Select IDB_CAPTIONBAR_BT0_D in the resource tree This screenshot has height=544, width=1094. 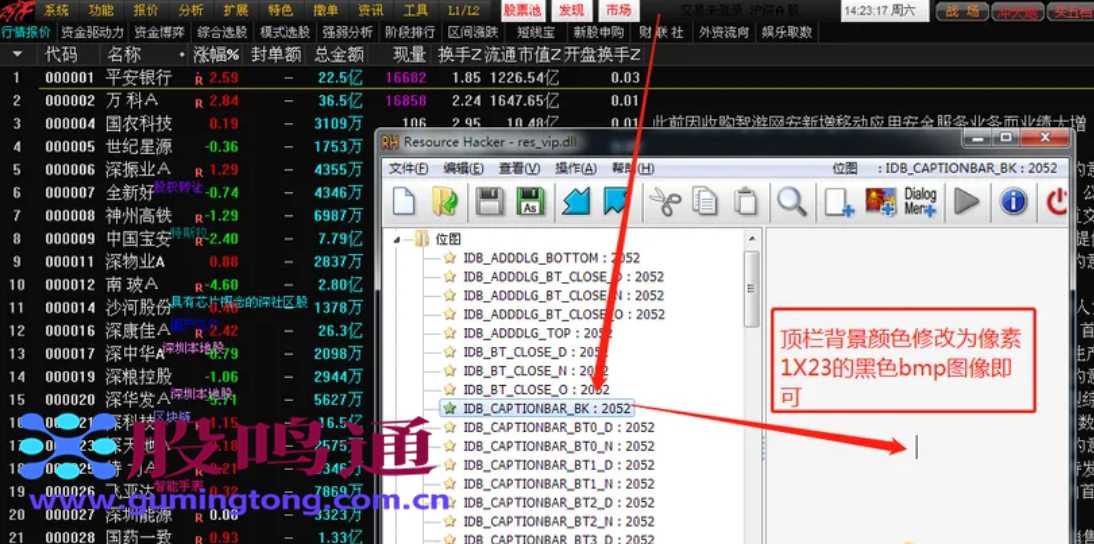[558, 427]
